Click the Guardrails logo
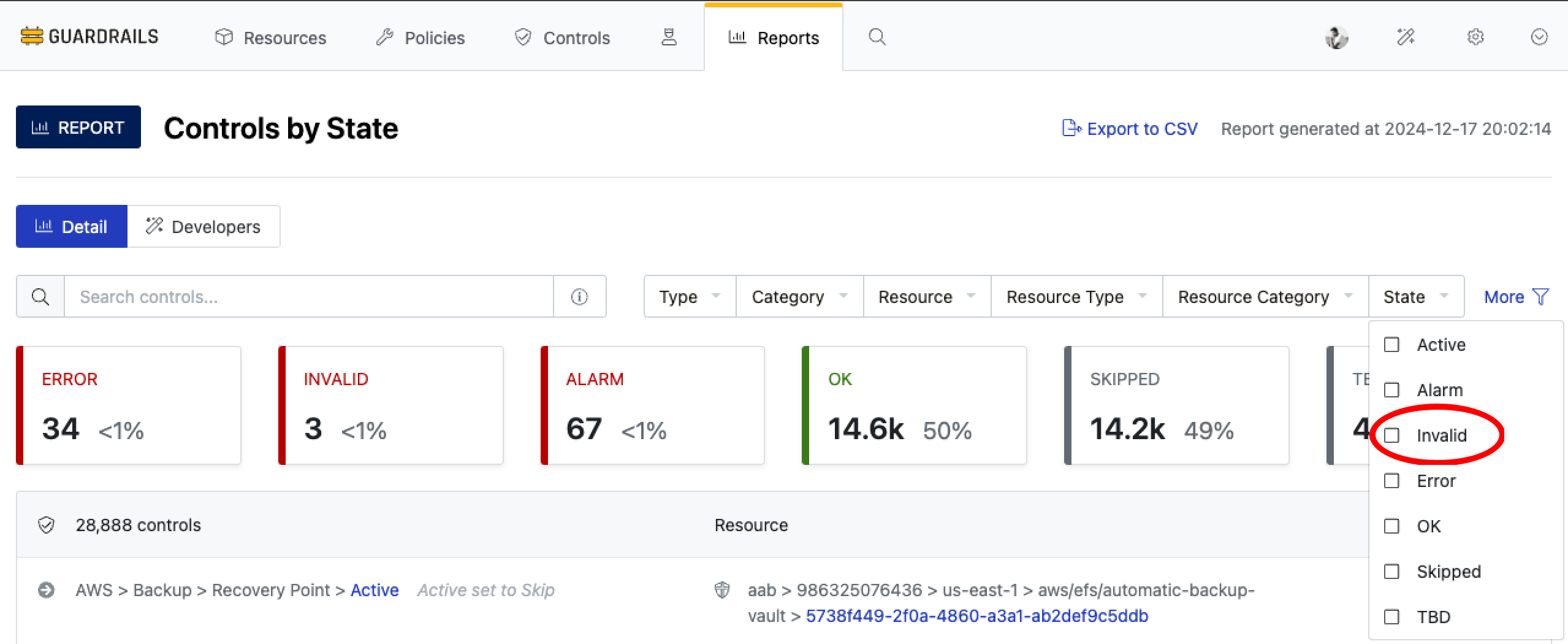 click(89, 37)
